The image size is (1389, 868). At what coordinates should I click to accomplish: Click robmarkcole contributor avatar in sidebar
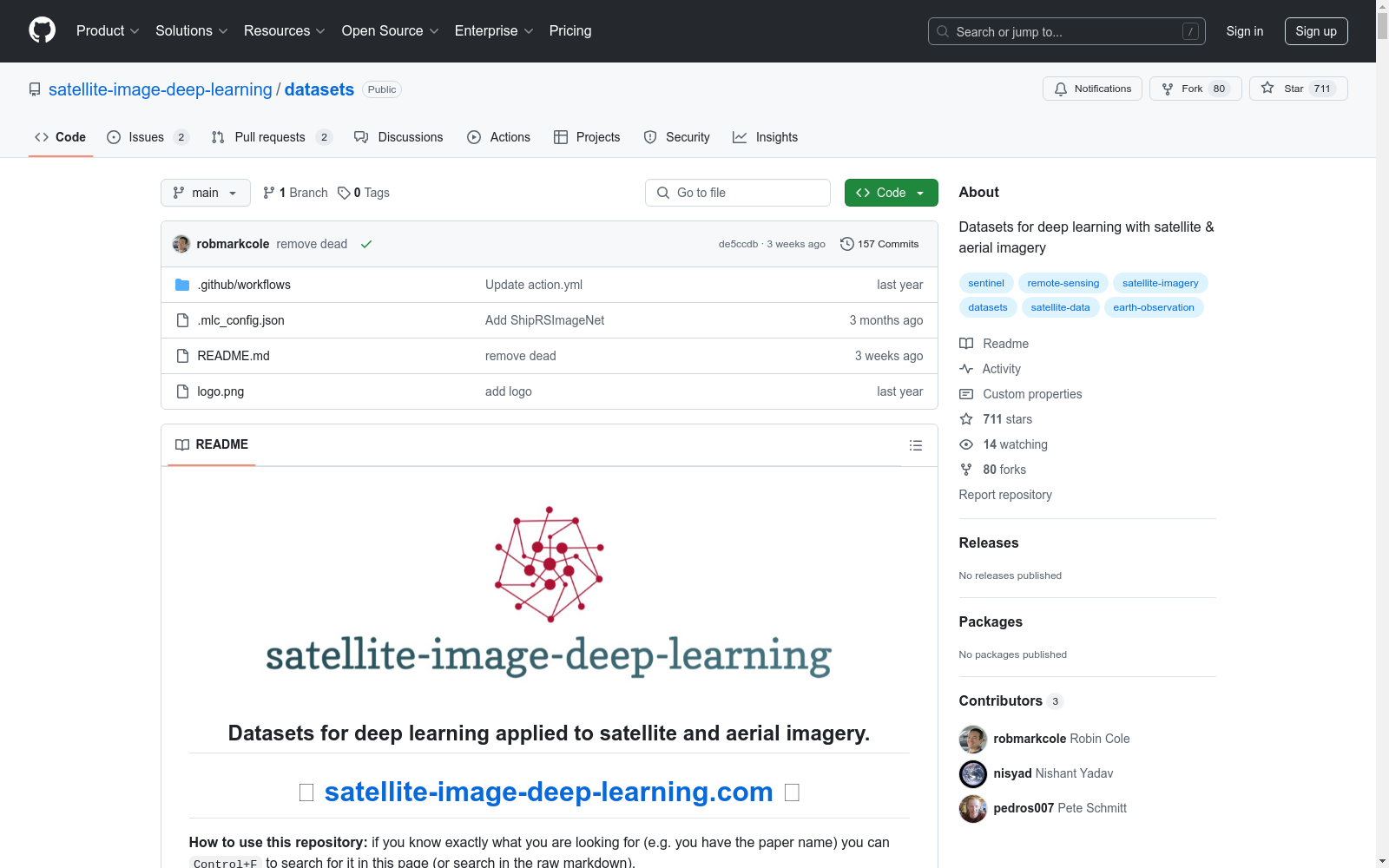coord(973,739)
